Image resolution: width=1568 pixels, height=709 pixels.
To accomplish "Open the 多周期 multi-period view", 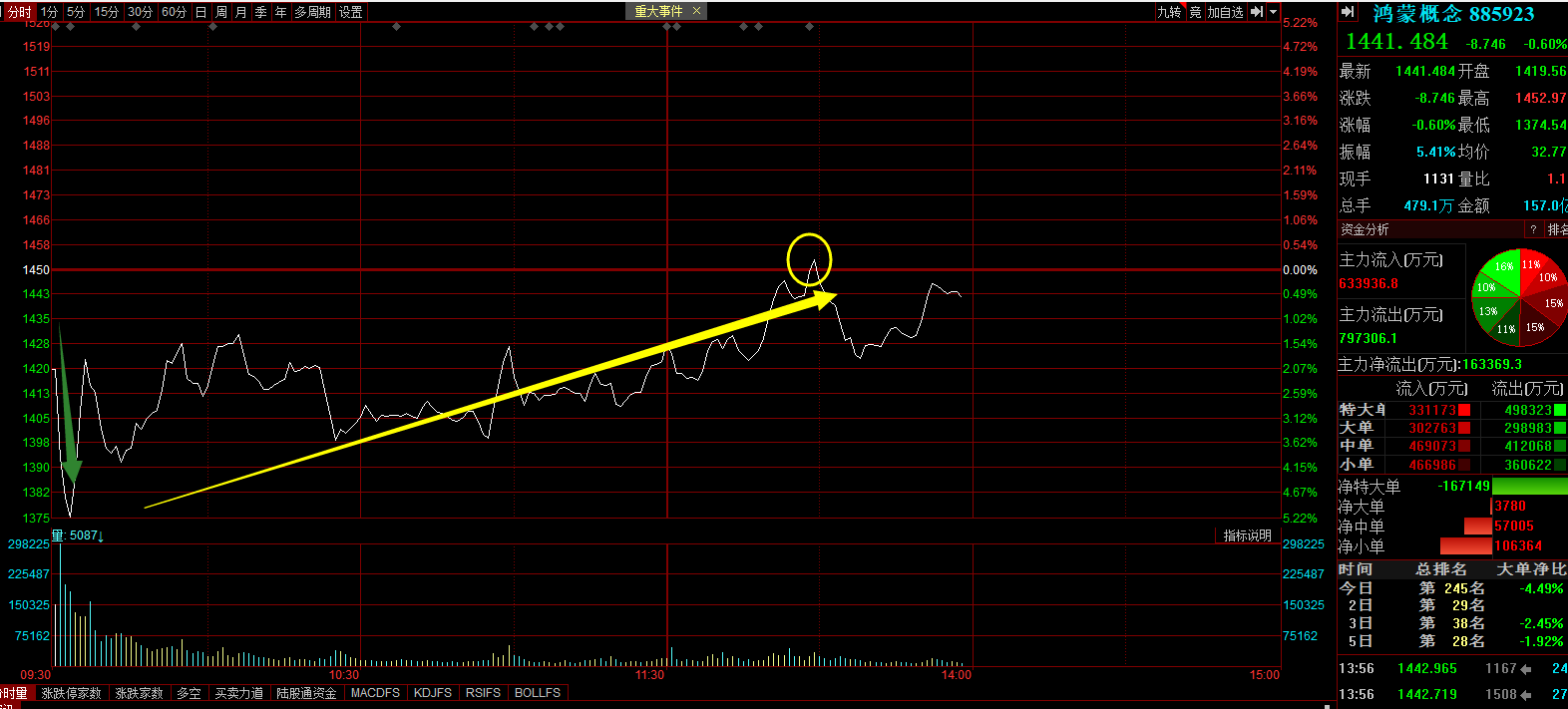I will [312, 12].
